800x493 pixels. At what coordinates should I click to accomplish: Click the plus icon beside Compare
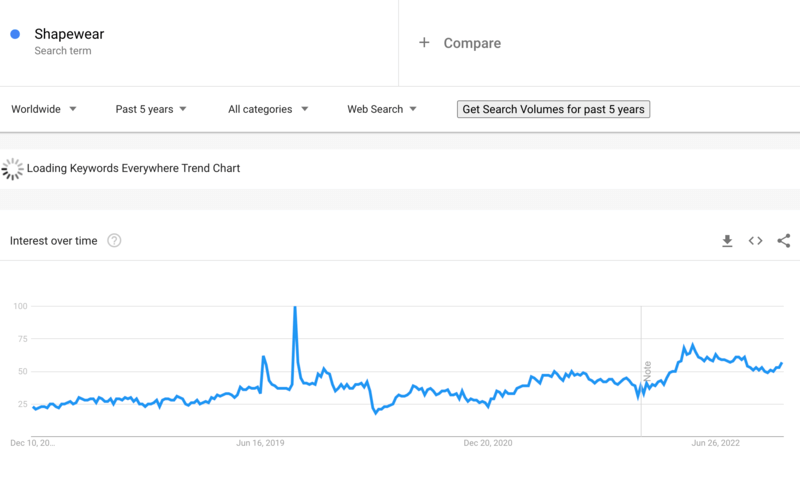coord(424,43)
